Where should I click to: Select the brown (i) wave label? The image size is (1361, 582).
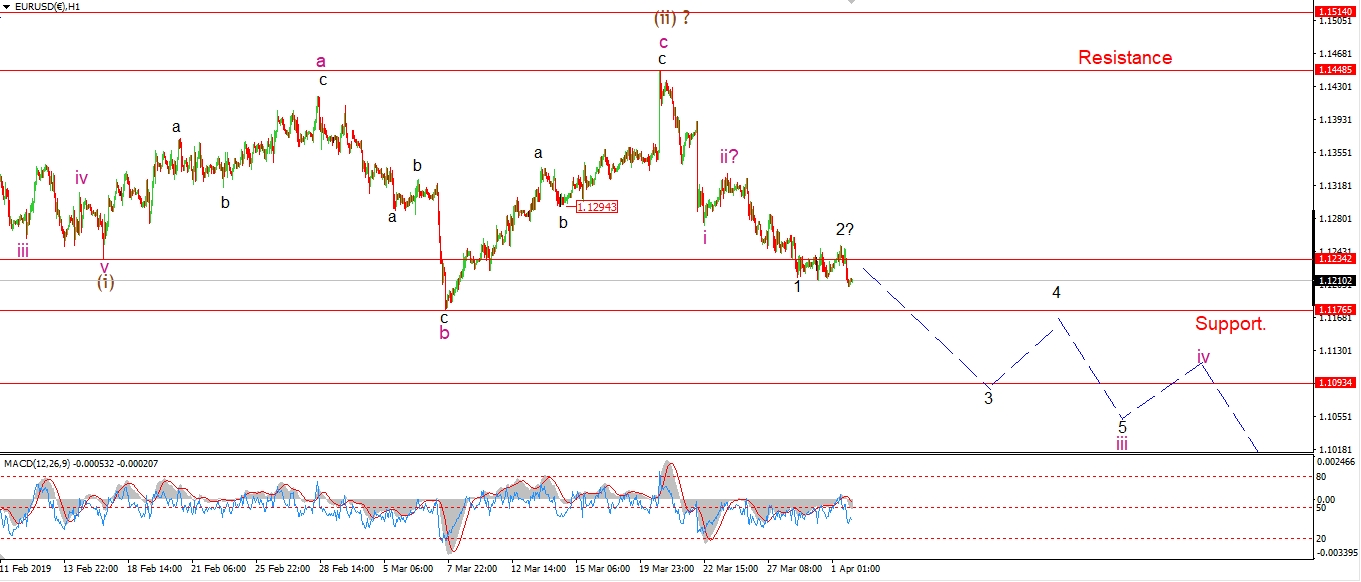point(105,282)
